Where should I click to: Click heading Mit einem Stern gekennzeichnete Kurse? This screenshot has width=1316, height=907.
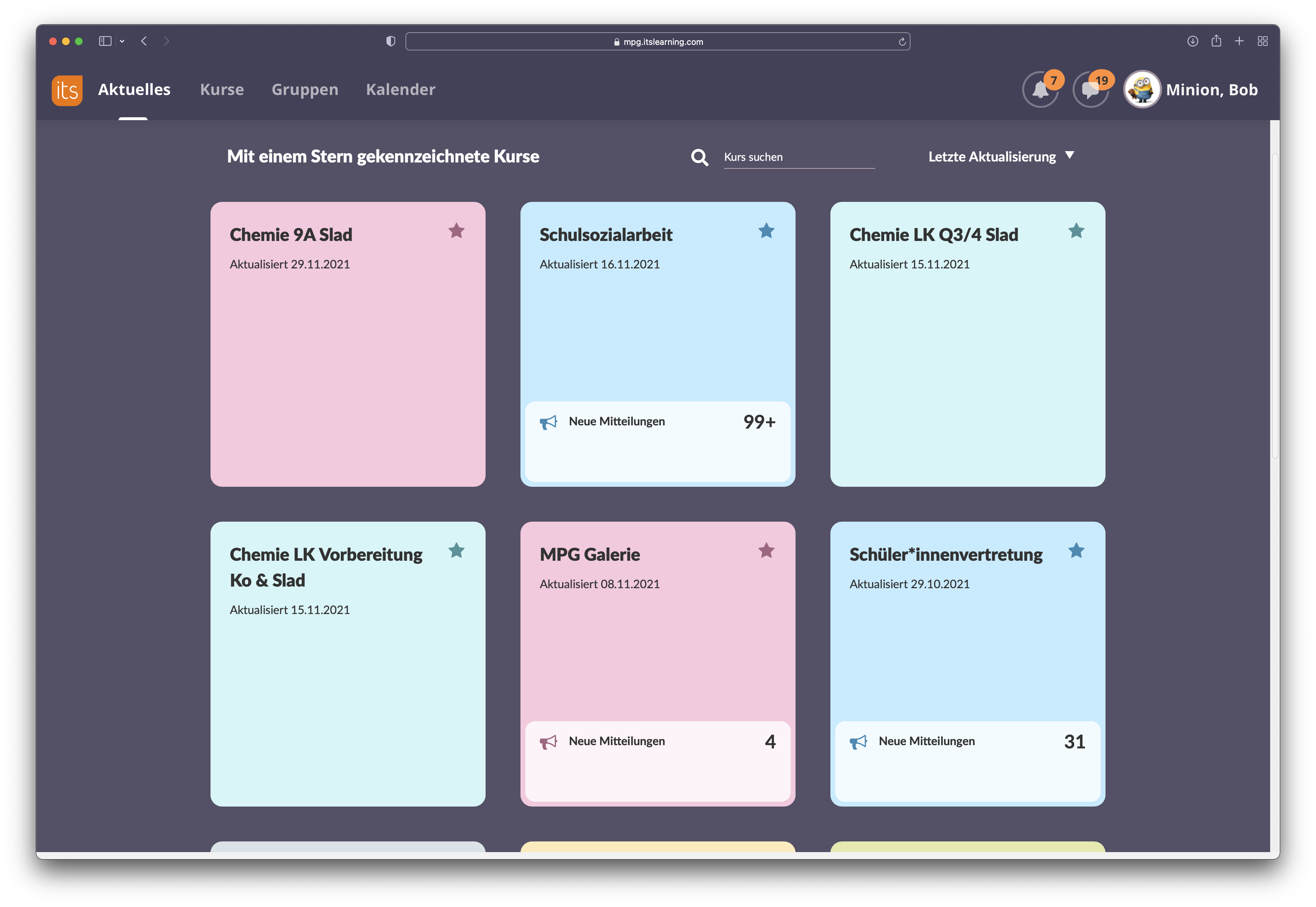click(383, 157)
